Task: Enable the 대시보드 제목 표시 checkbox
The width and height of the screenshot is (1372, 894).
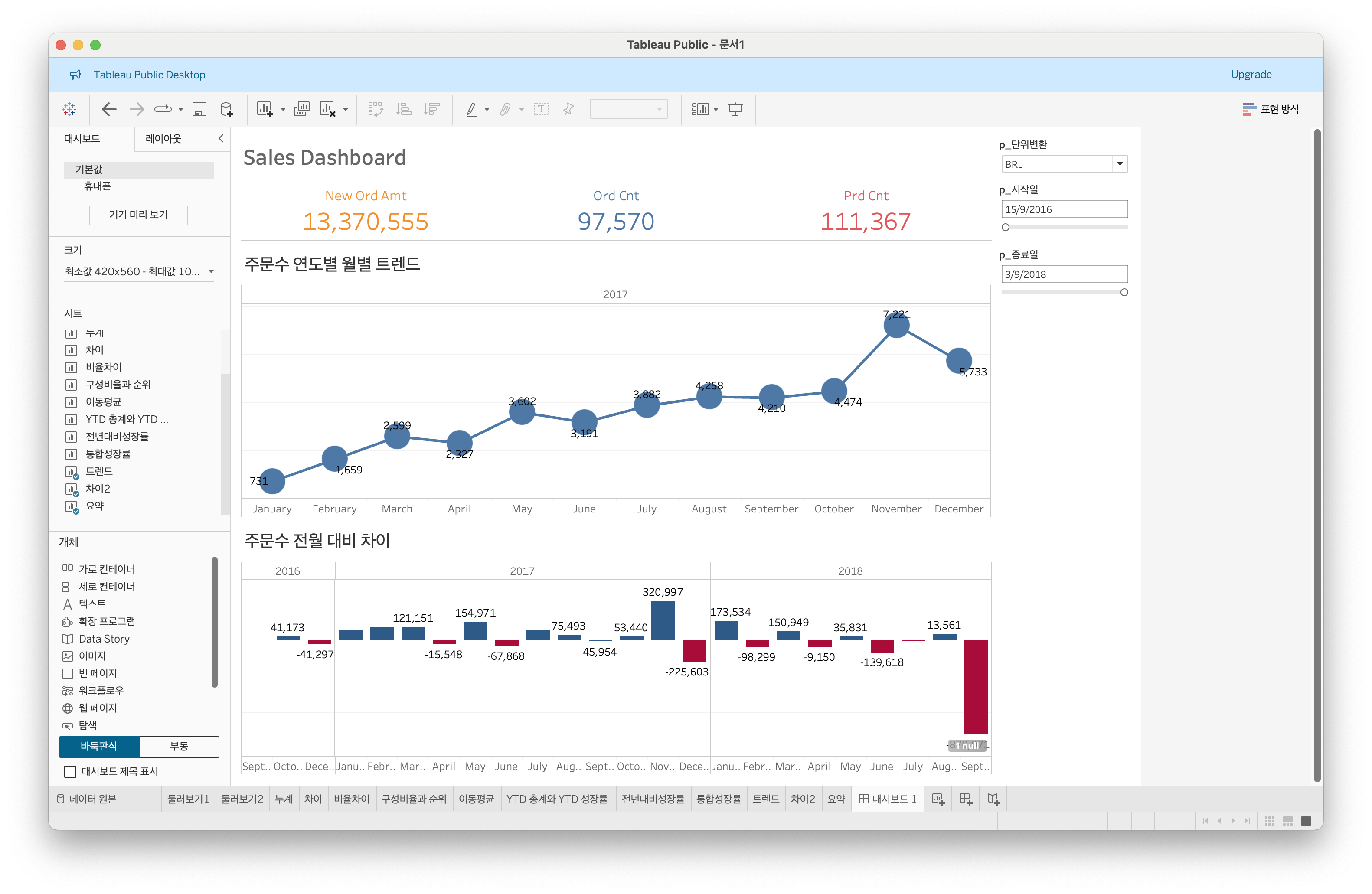Action: [70, 771]
